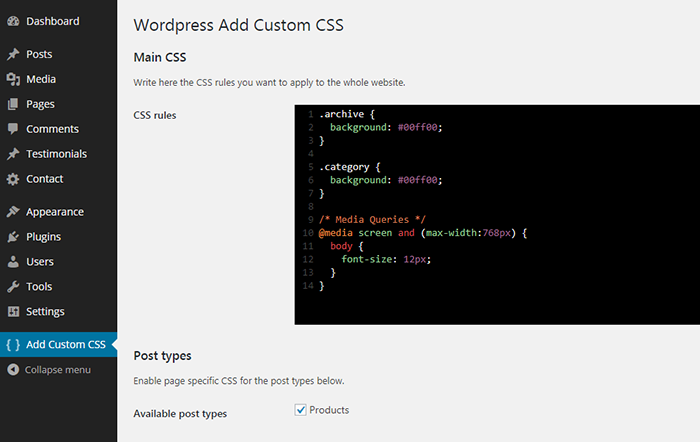Open the Comments menu label
This screenshot has width=700, height=442.
point(52,129)
